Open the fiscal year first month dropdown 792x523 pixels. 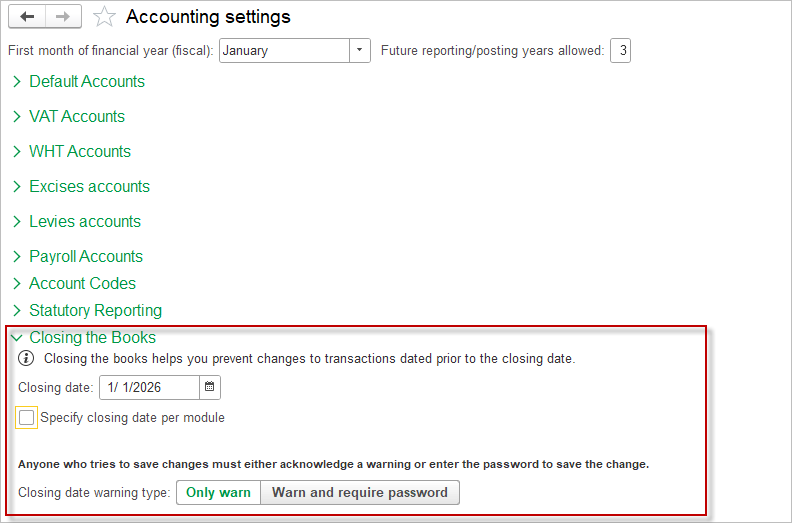[x=360, y=50]
